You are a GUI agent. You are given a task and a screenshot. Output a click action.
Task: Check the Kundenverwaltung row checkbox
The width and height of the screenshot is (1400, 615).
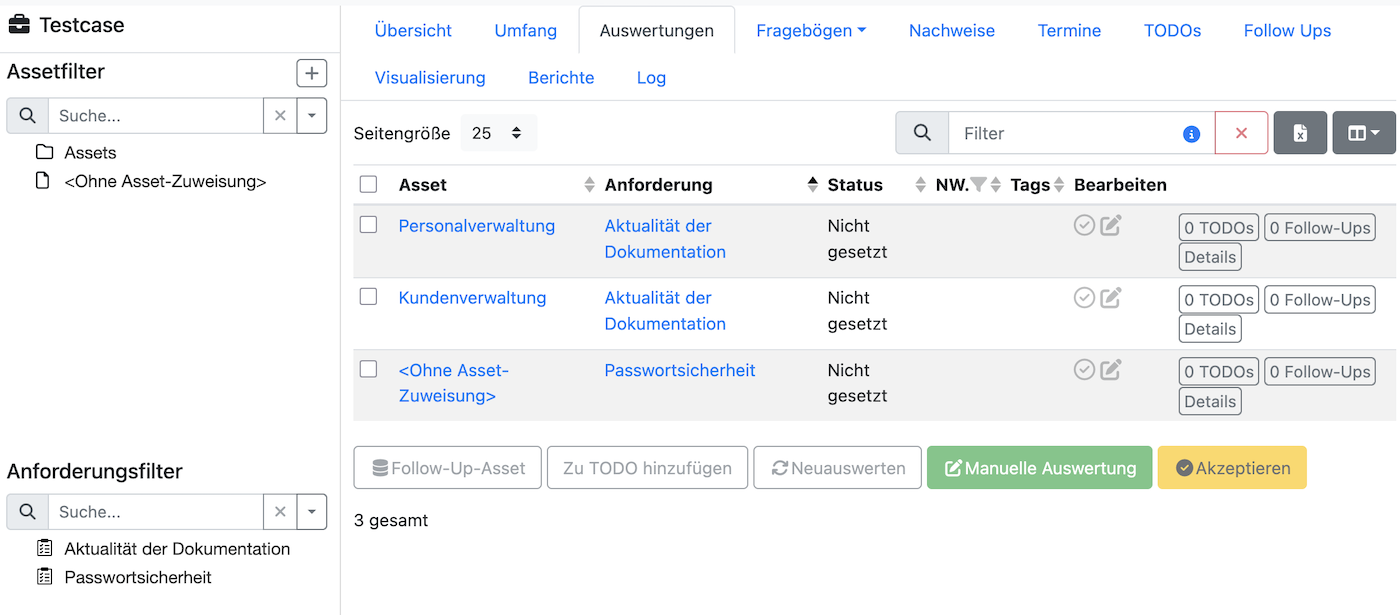368,297
